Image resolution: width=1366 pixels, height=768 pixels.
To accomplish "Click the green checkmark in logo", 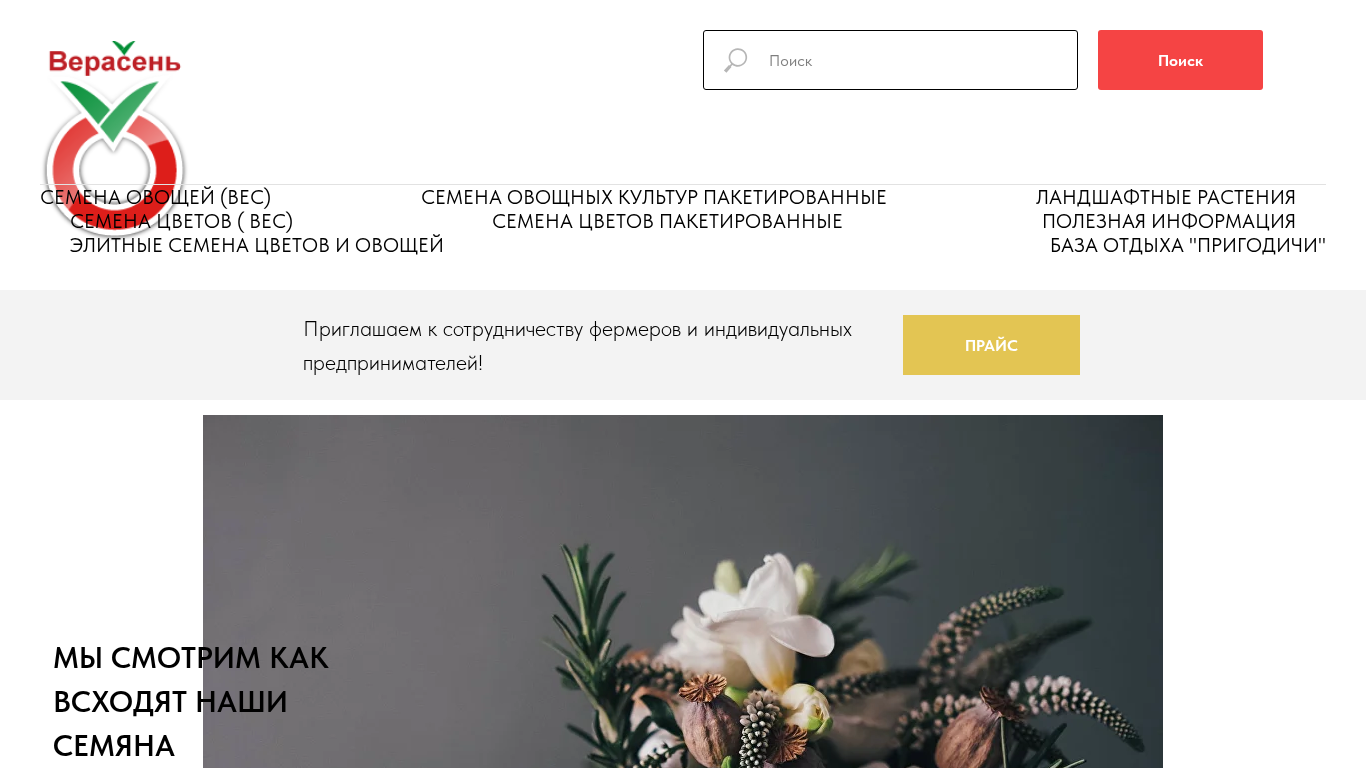I will 110,108.
